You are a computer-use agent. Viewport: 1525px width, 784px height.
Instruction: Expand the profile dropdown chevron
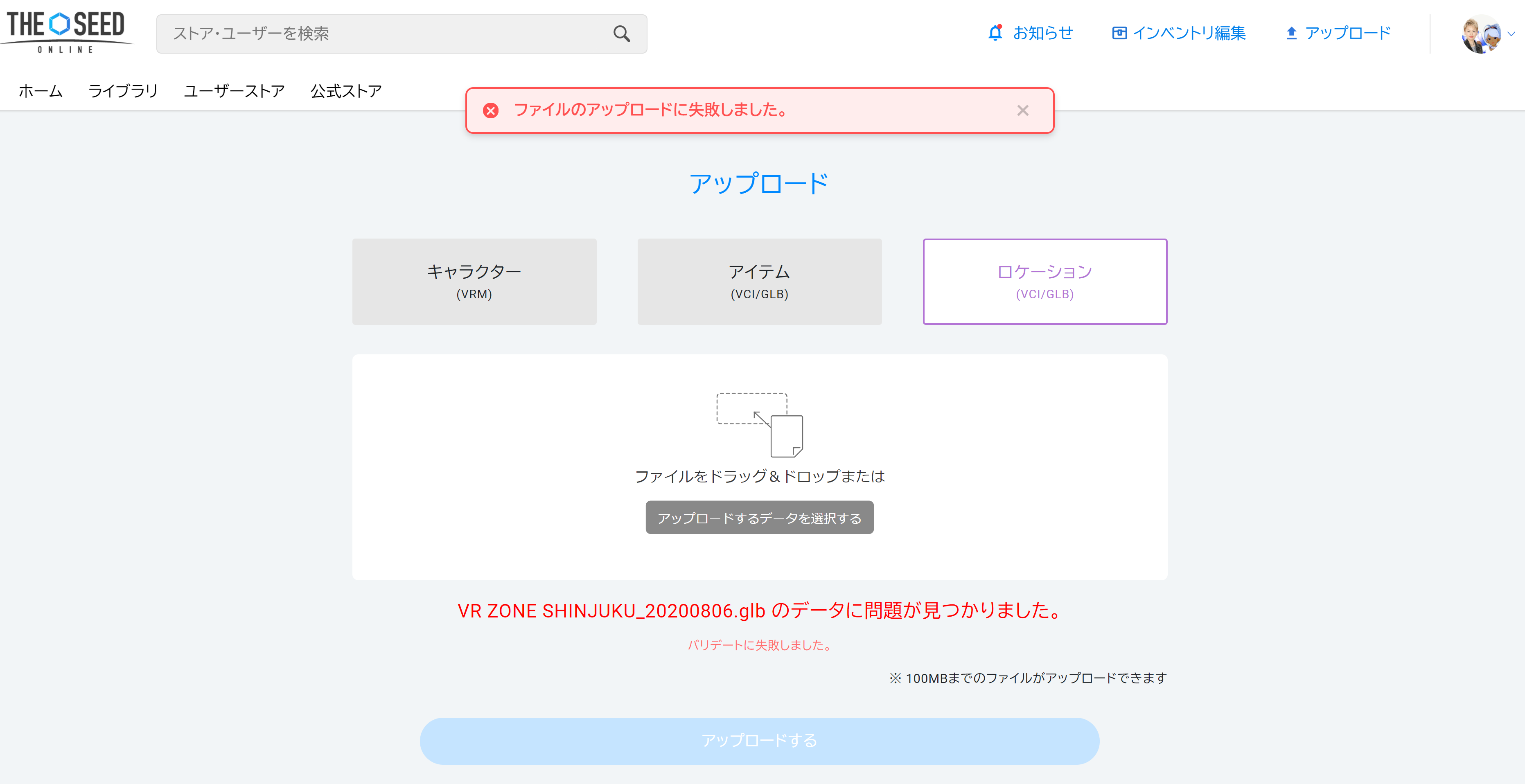pos(1511,34)
